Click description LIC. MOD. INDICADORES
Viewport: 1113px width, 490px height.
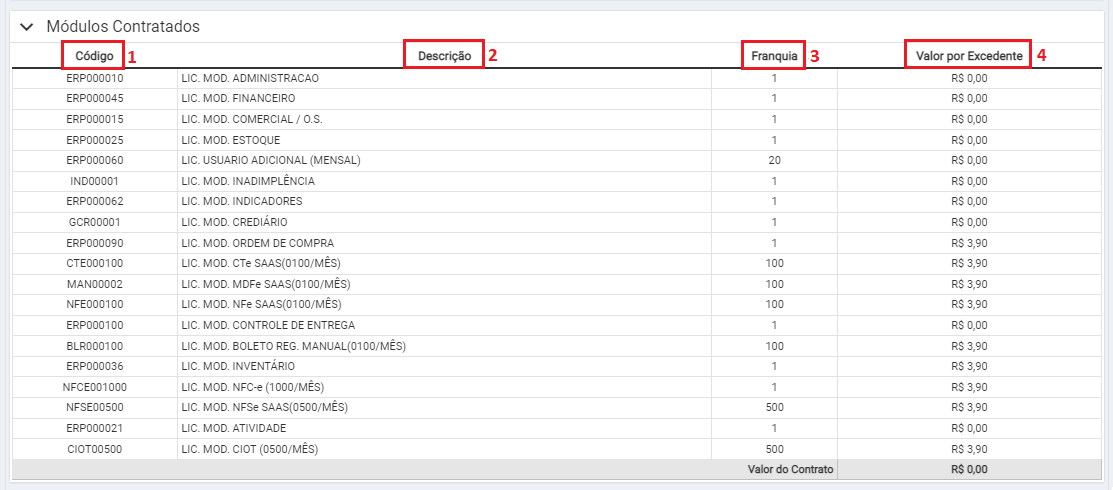242,201
